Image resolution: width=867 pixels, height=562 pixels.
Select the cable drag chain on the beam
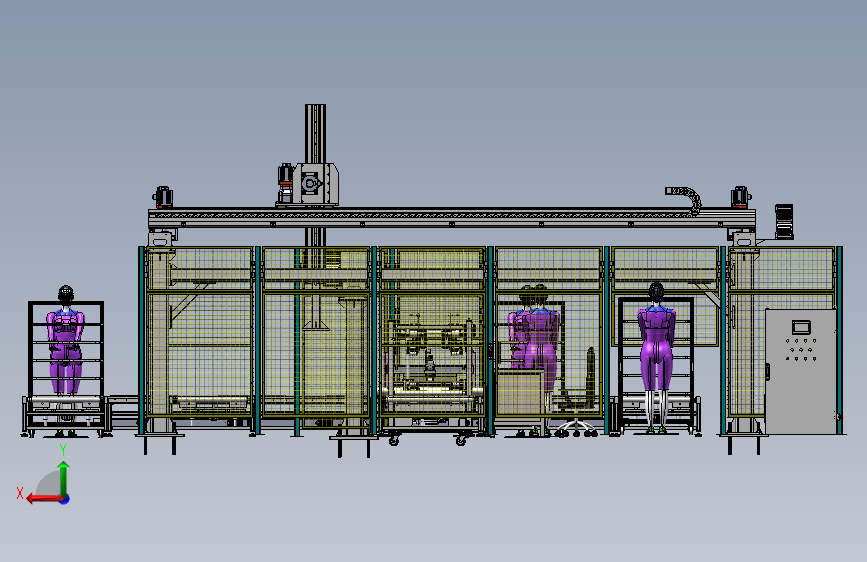(x=685, y=200)
